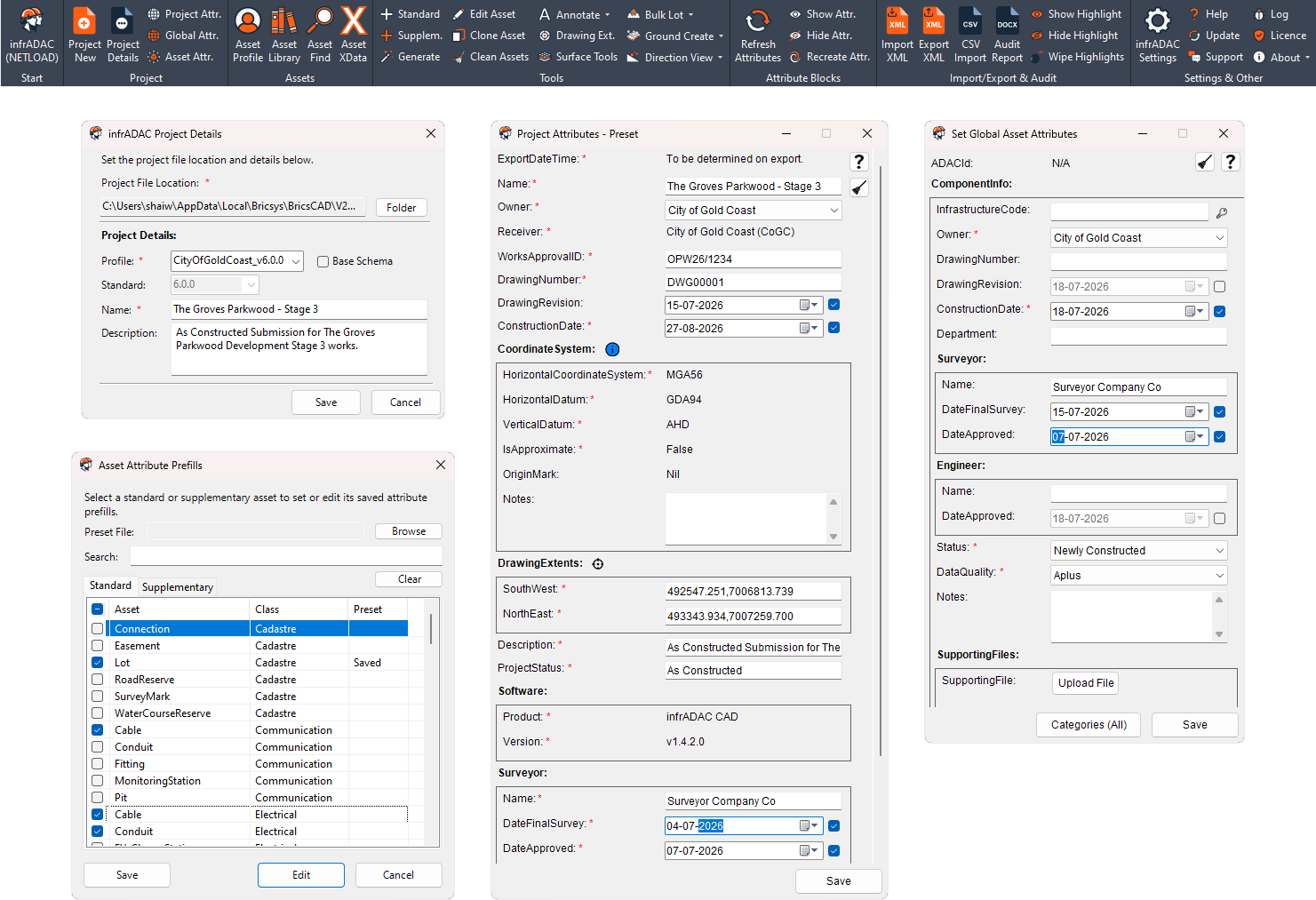Open the Status Newly Constructed dropdown
Image resolution: width=1316 pixels, height=900 pixels.
(1219, 551)
